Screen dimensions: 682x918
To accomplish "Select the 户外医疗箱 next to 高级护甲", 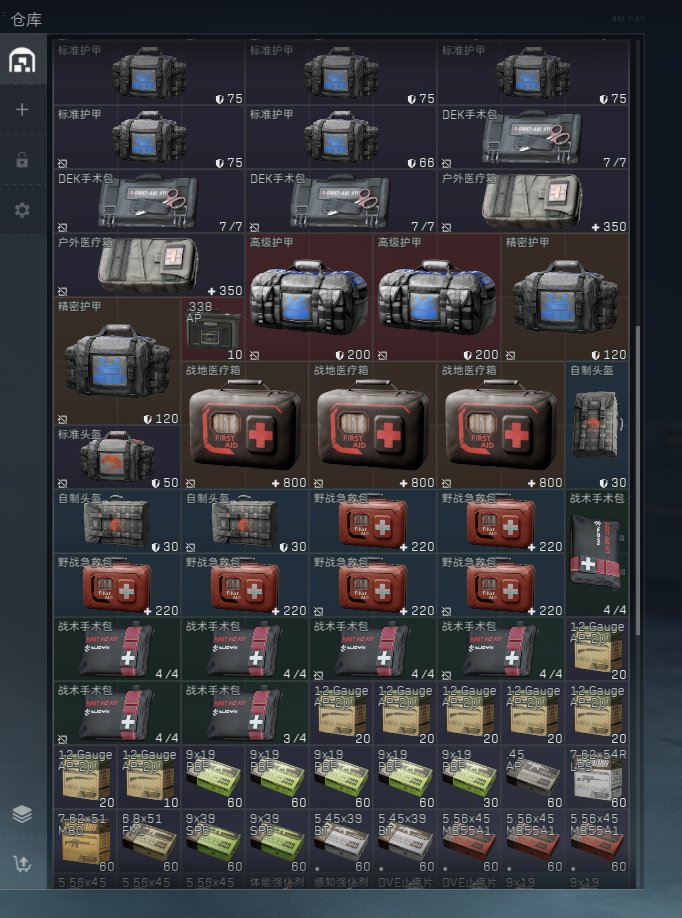I will tap(149, 265).
